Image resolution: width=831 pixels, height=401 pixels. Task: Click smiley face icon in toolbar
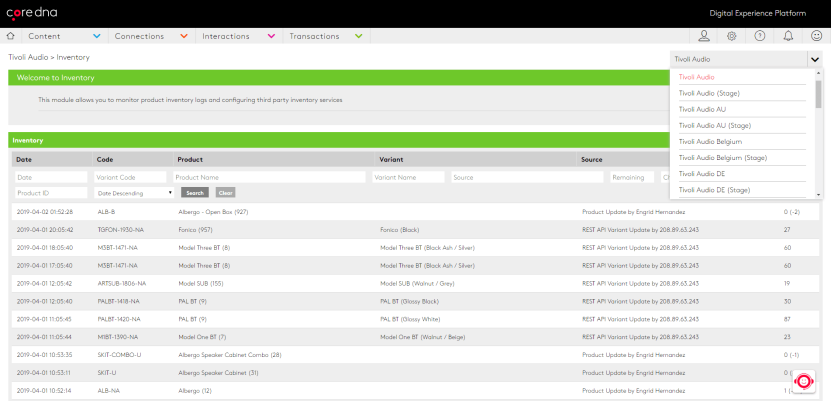[817, 36]
